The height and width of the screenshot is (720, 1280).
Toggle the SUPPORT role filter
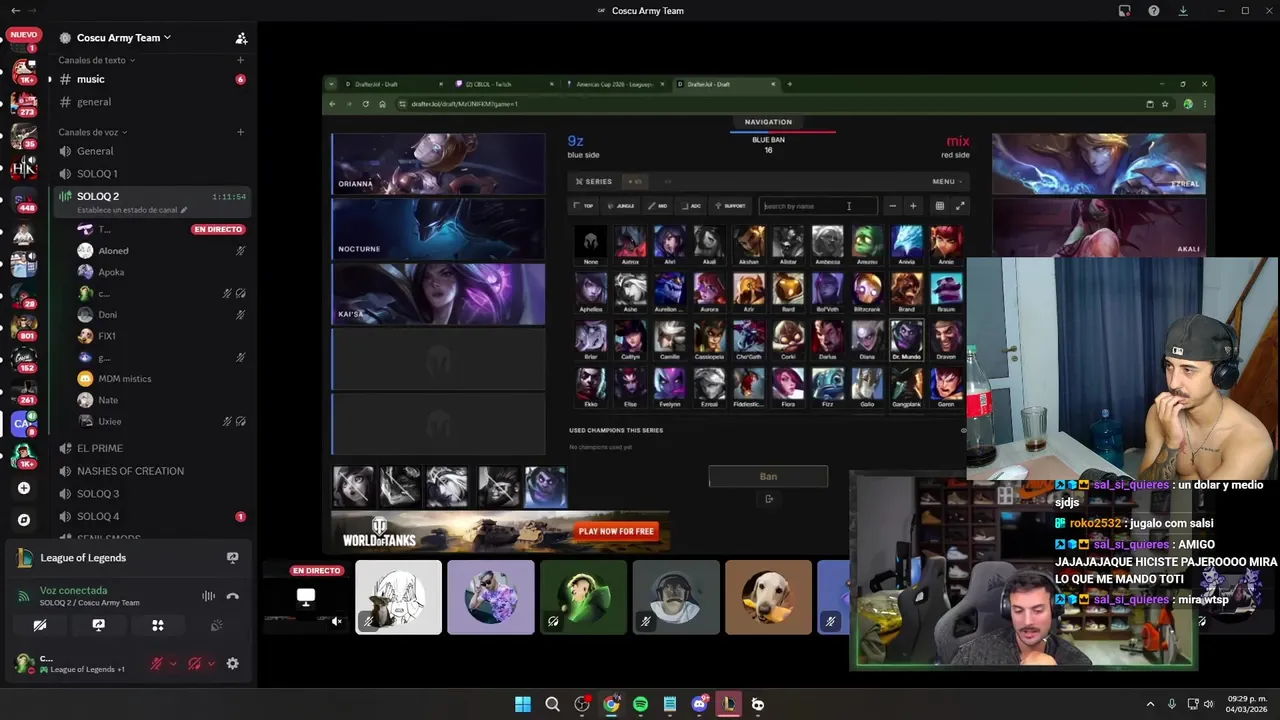coord(730,206)
